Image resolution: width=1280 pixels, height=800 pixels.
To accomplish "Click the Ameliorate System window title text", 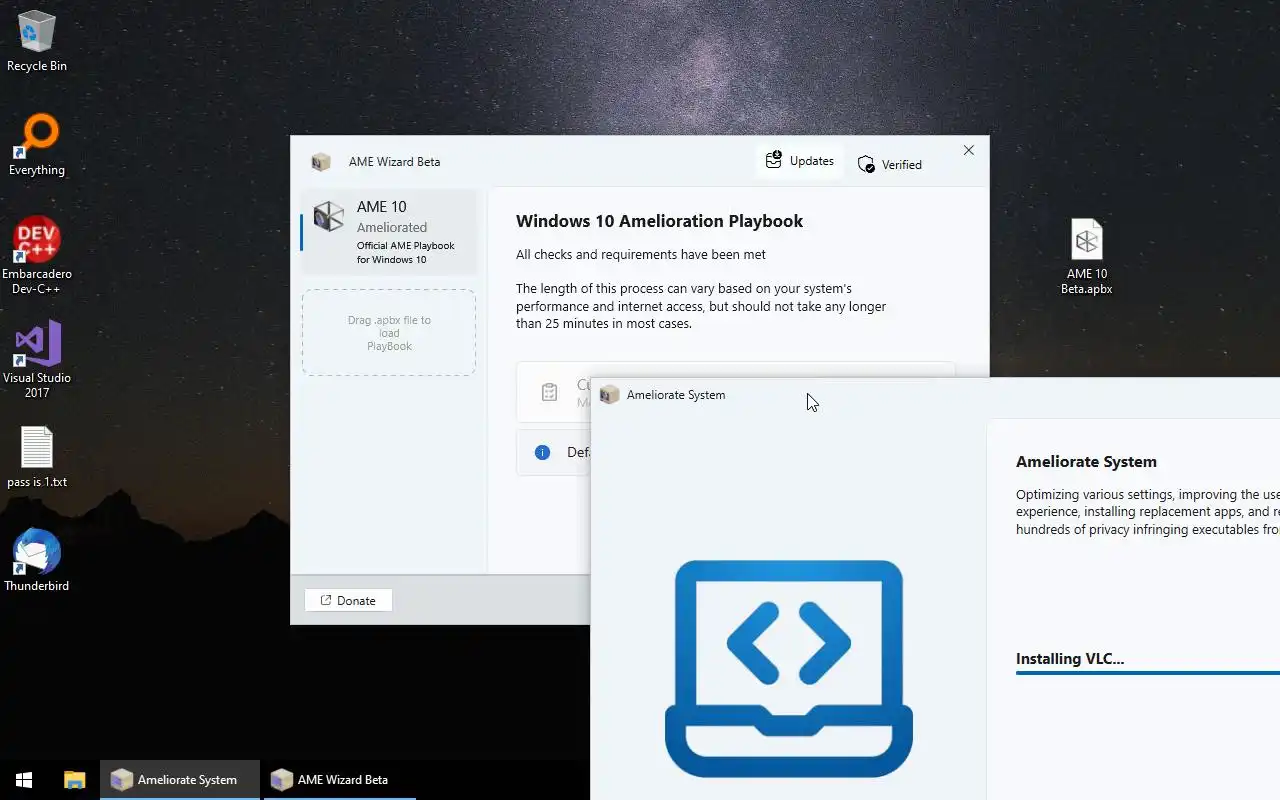I will (676, 395).
